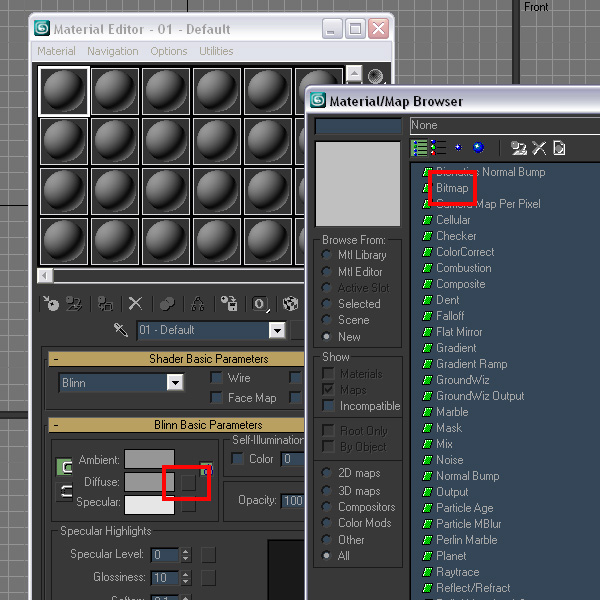Collapse the Blinn Basic Parameters rollout
This screenshot has width=600, height=600.
pos(56,425)
